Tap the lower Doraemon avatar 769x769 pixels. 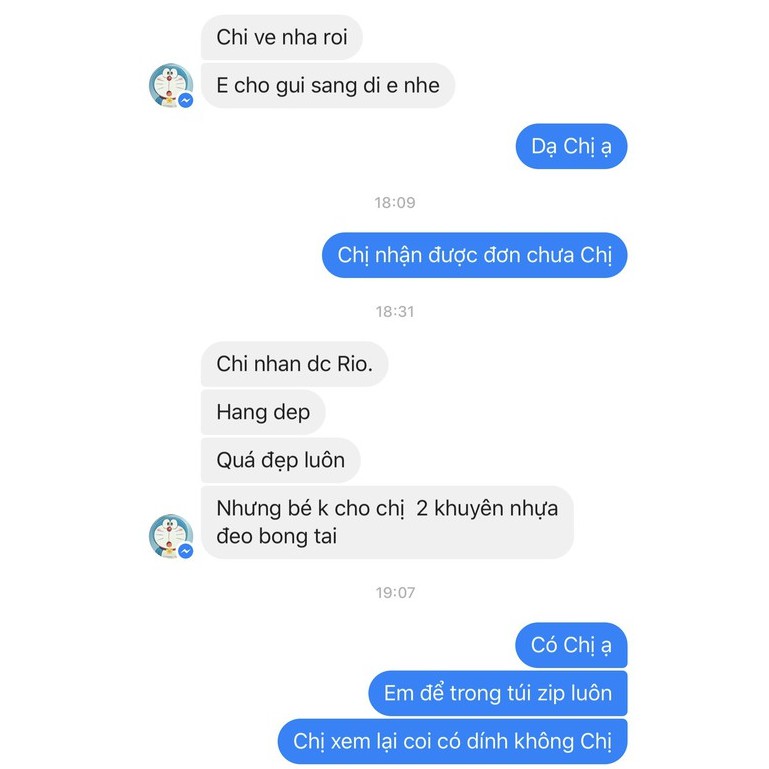tap(170, 536)
